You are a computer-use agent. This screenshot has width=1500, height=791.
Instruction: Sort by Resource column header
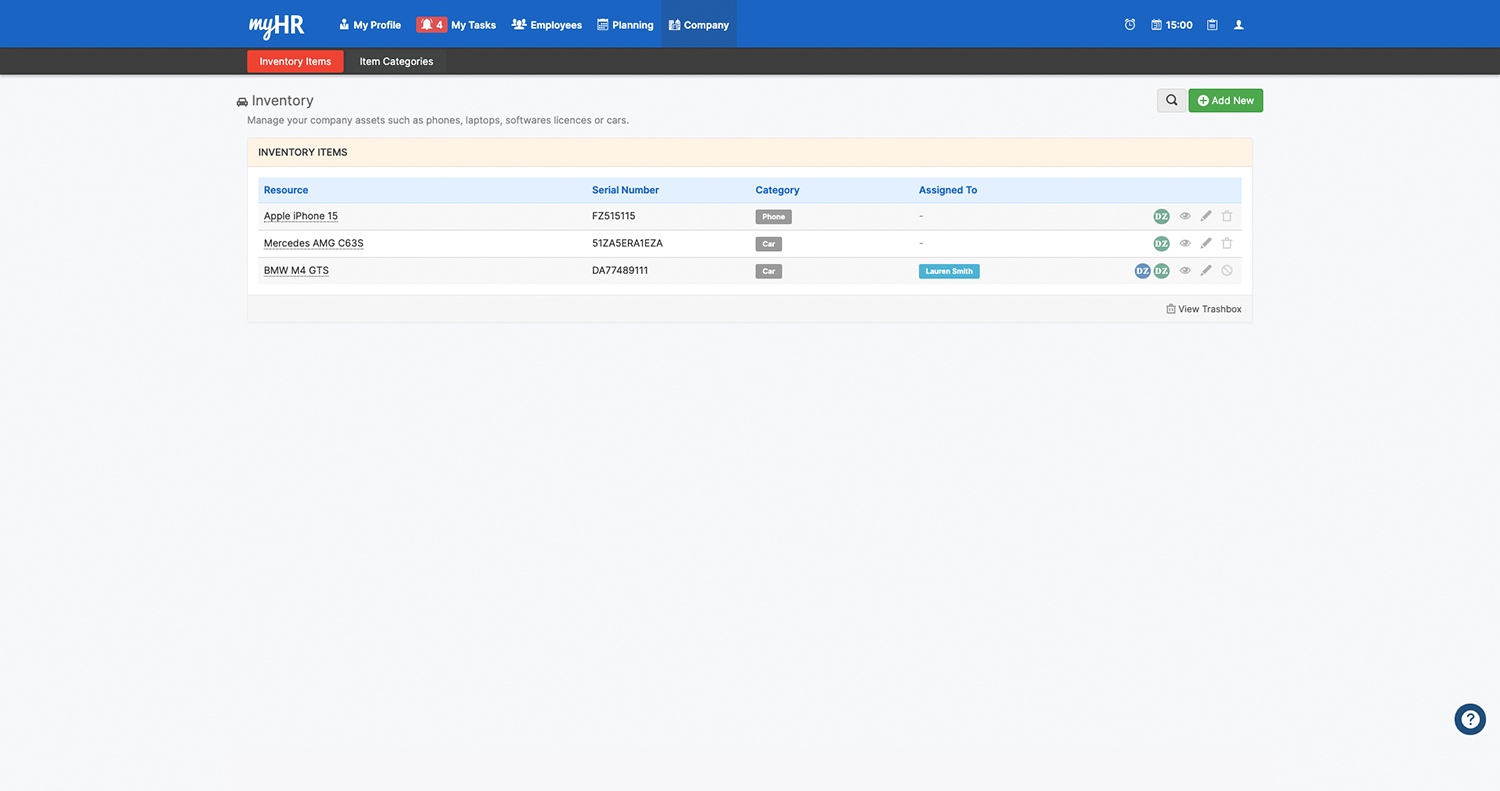point(286,190)
